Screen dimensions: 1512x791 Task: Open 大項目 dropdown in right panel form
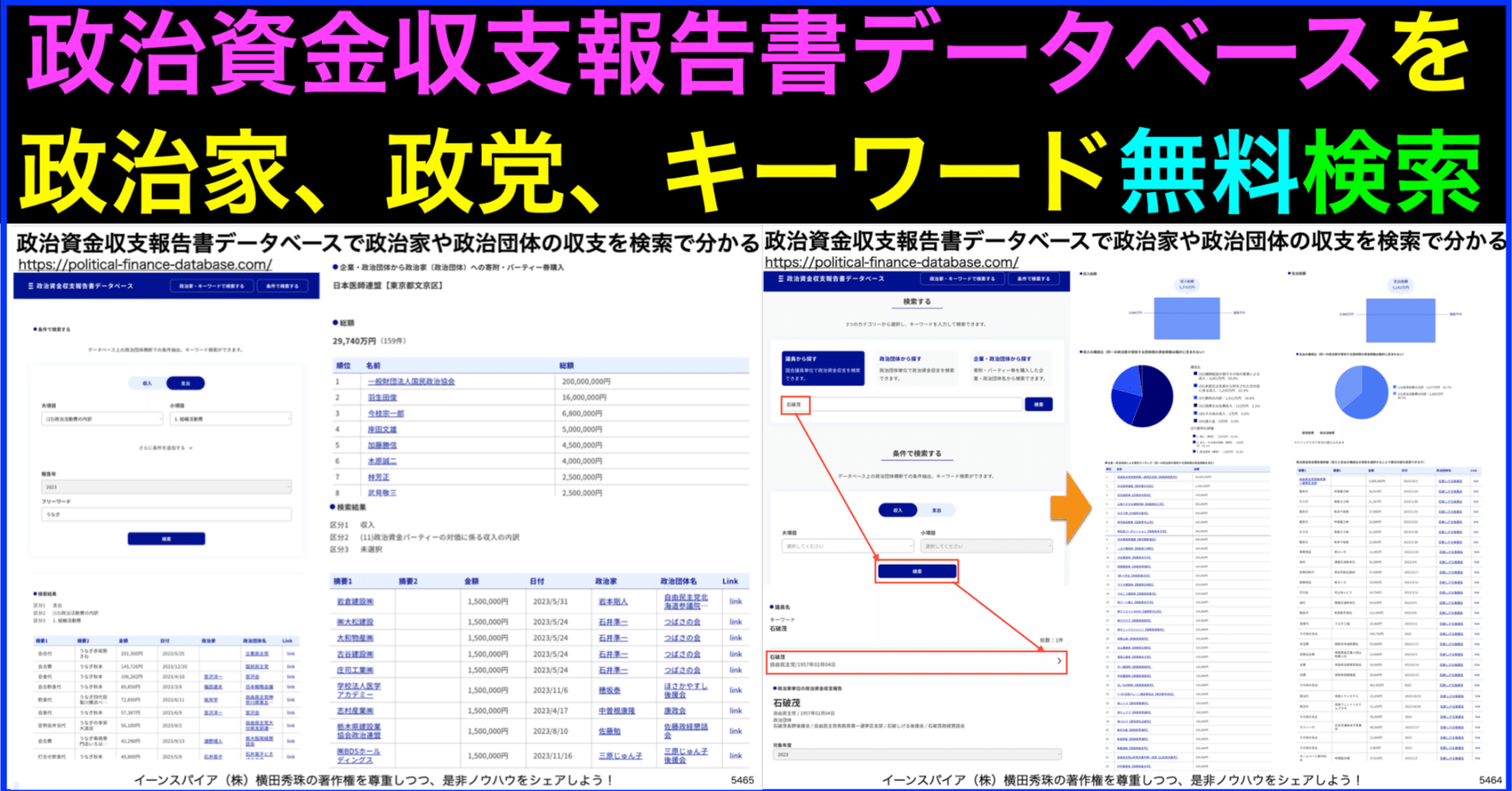click(847, 546)
